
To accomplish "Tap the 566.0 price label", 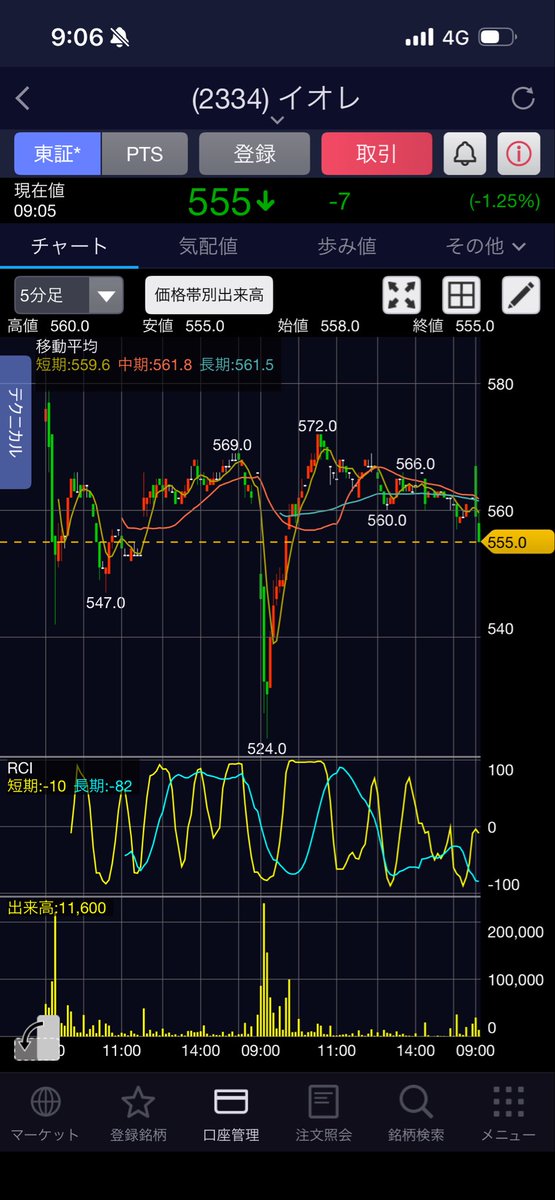I will [416, 464].
